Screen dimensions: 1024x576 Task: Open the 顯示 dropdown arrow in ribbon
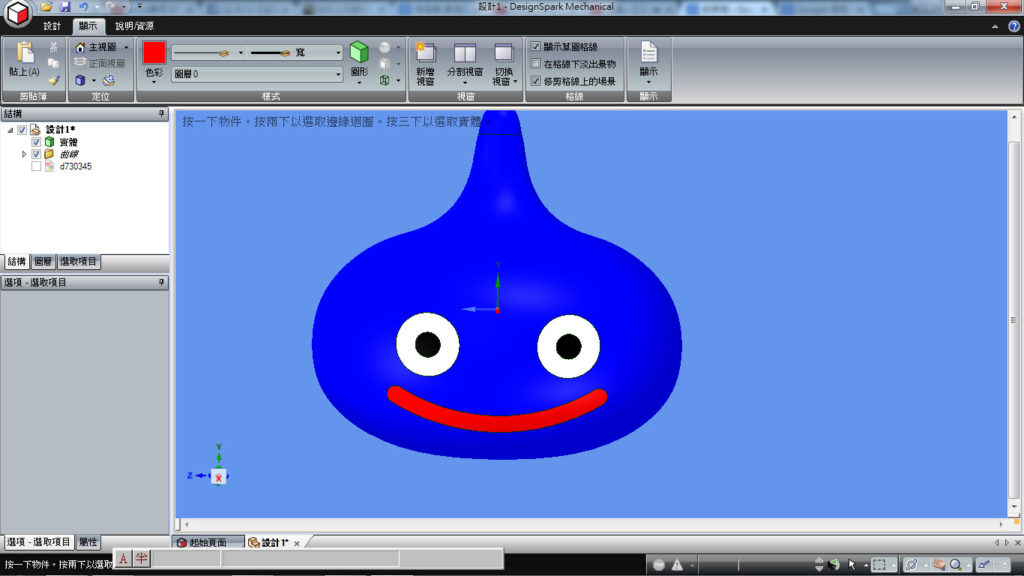coord(648,82)
